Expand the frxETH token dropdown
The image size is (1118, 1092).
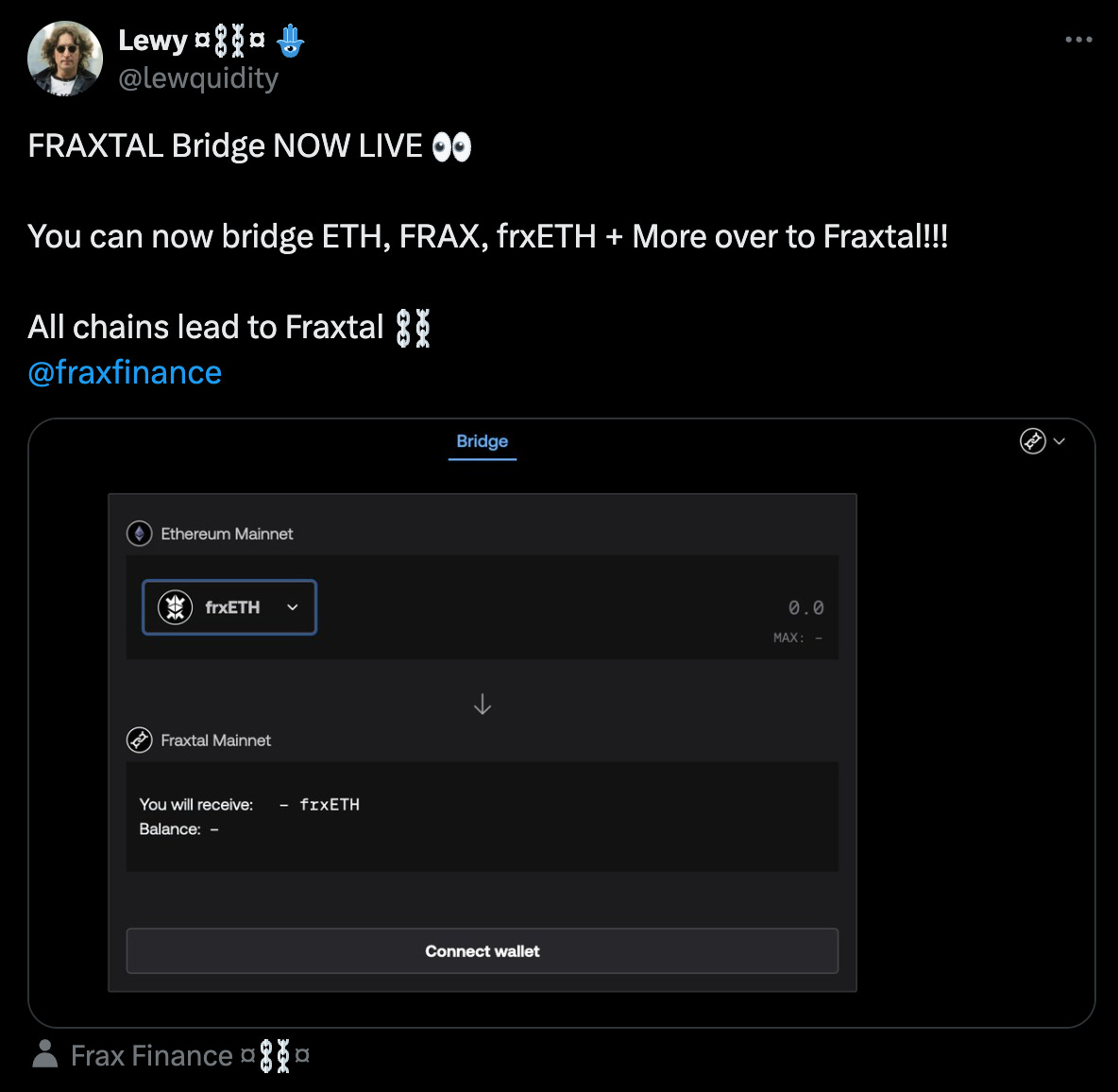tap(292, 607)
